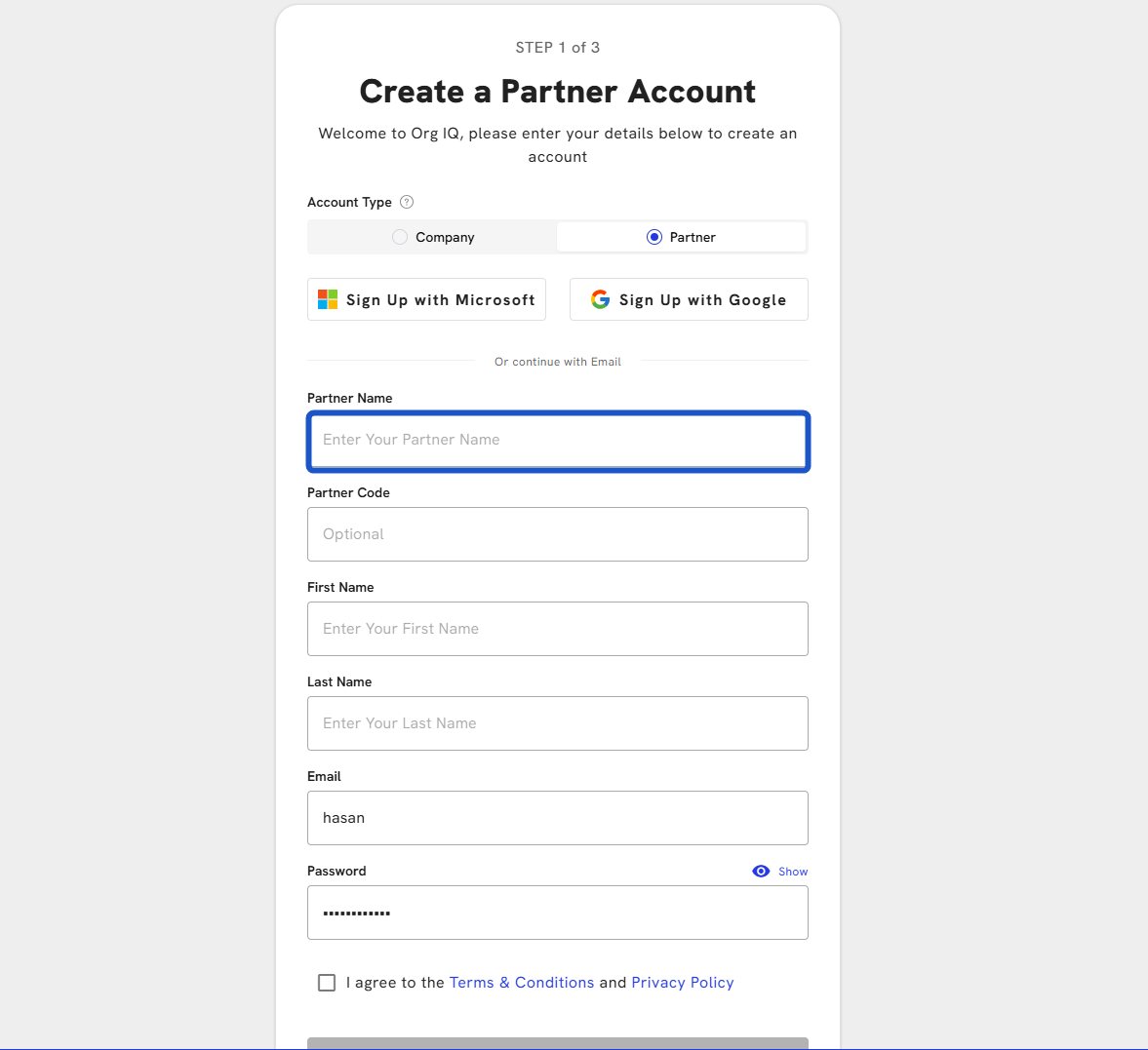Click the Show password text link
1148x1050 pixels.
[793, 872]
